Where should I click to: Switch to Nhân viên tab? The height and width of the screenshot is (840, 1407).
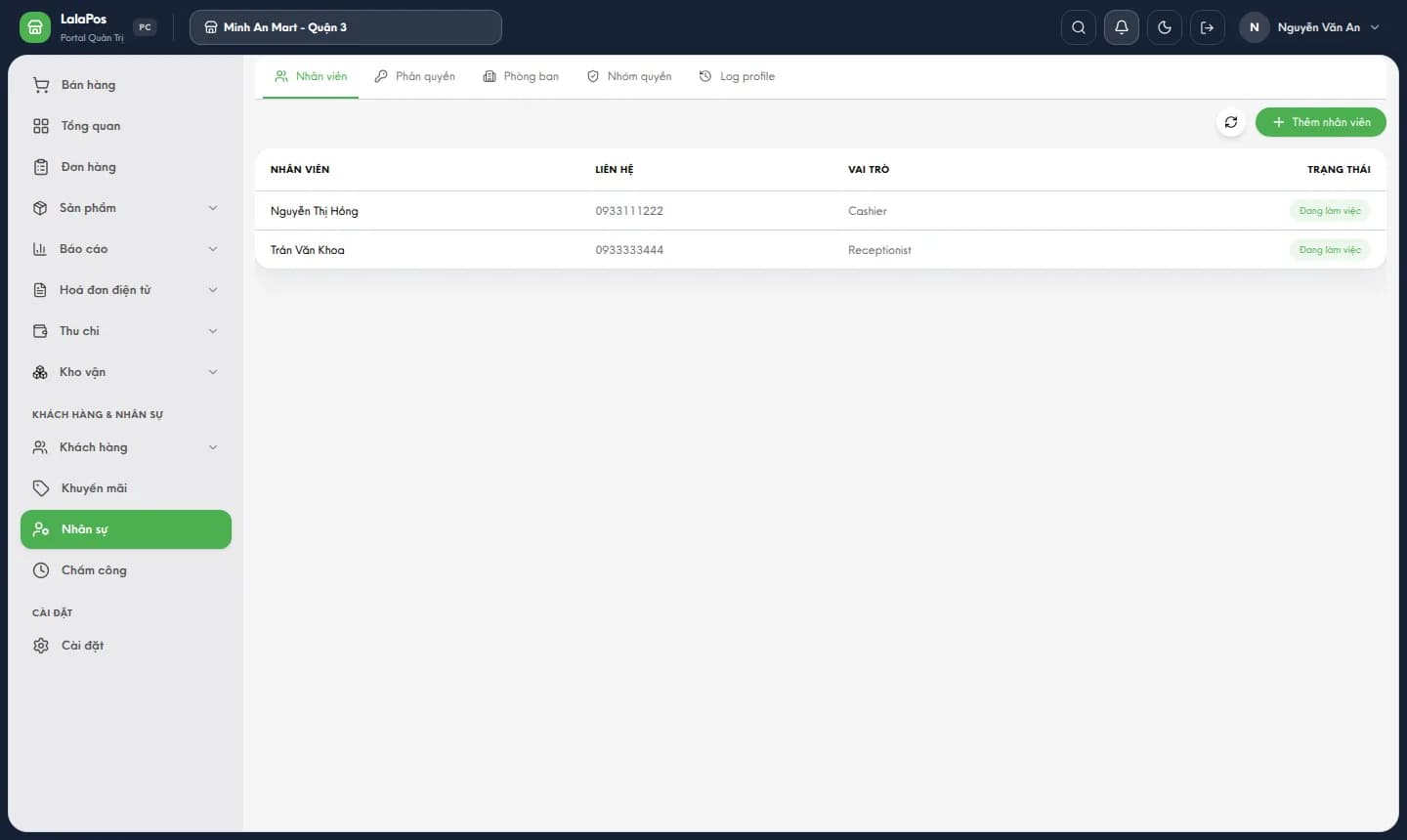tap(311, 76)
